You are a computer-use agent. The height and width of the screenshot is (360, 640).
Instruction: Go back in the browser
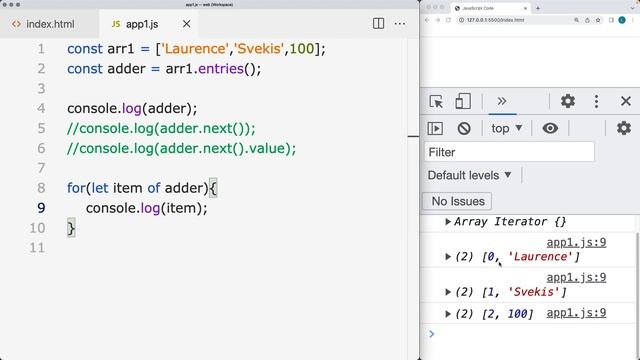pos(427,20)
